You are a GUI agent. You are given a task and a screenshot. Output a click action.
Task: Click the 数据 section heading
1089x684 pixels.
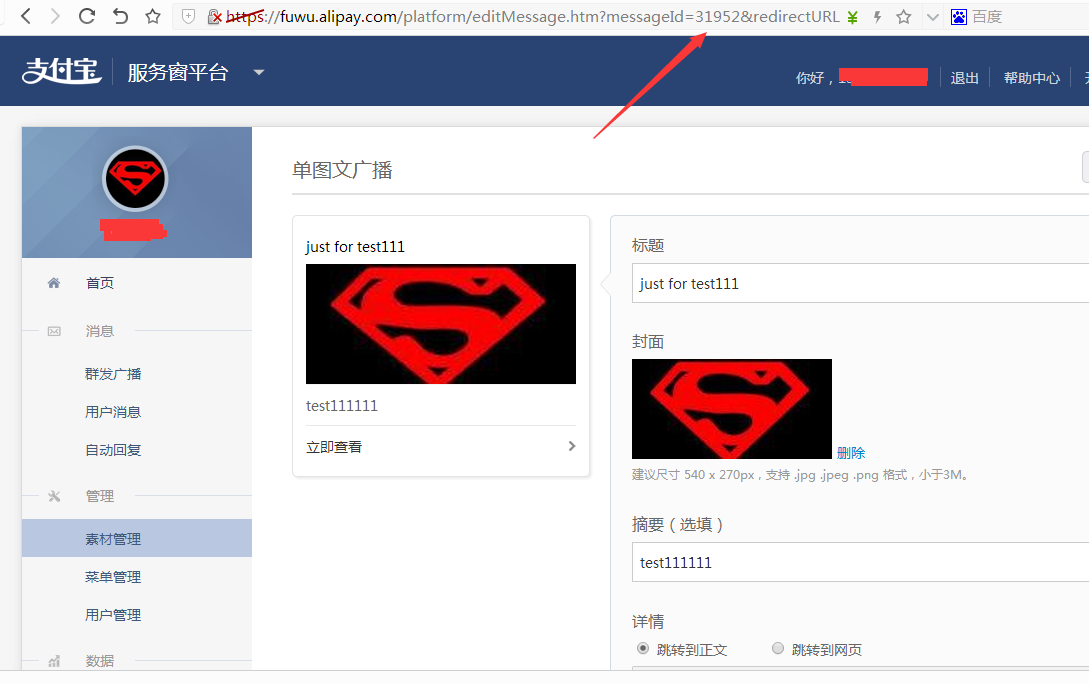click(99, 661)
